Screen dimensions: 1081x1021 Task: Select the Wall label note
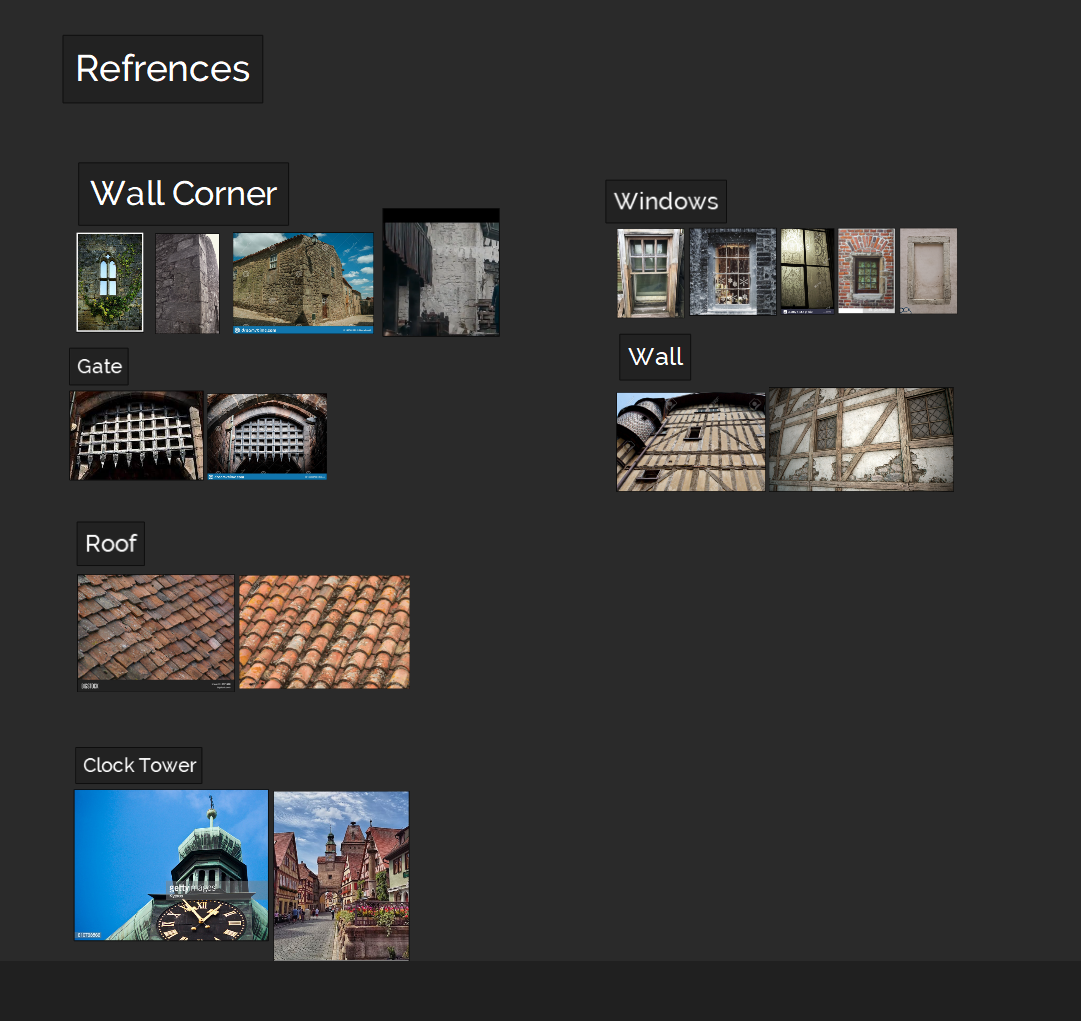655,357
